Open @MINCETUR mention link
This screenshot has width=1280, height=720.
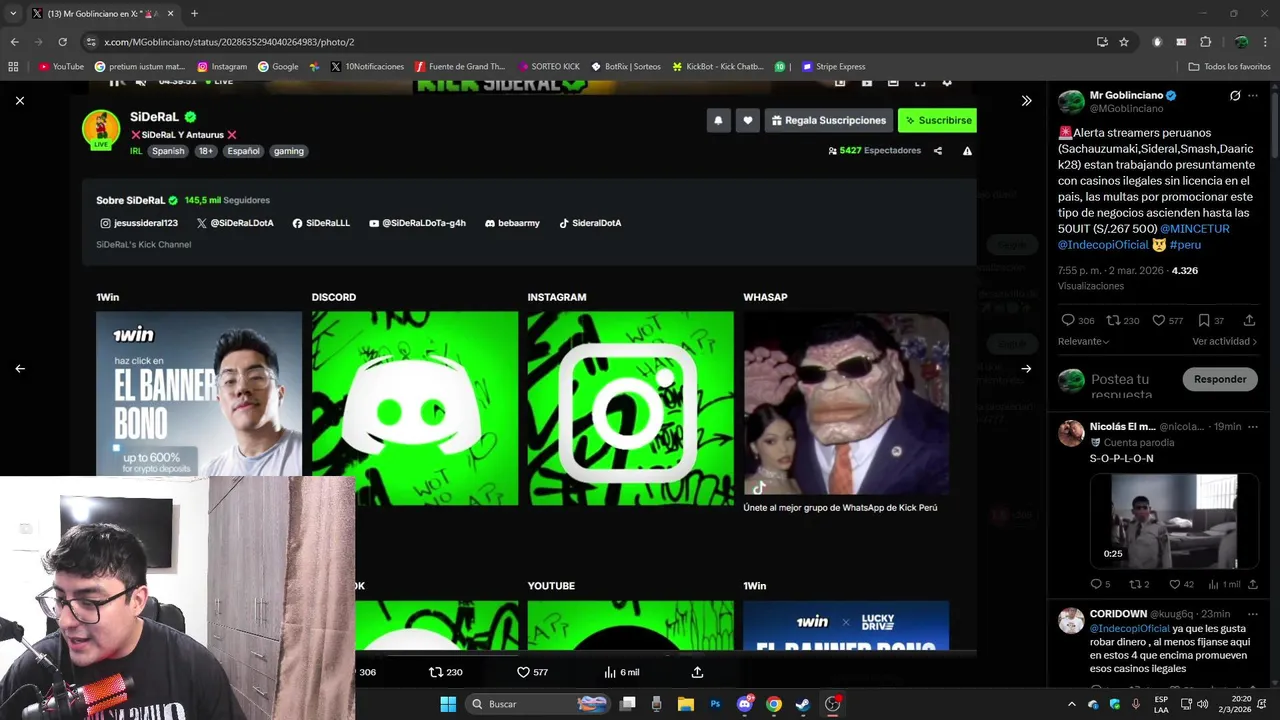click(x=1195, y=229)
